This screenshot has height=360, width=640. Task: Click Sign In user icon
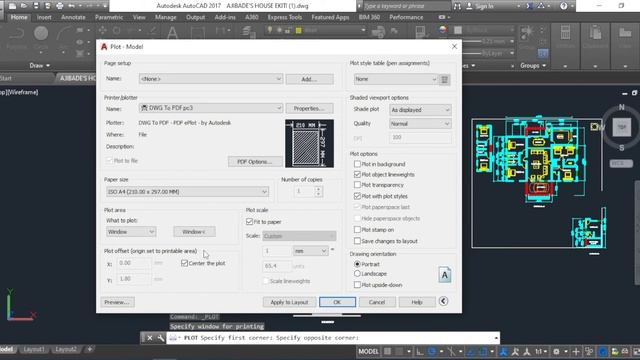[x=469, y=6]
